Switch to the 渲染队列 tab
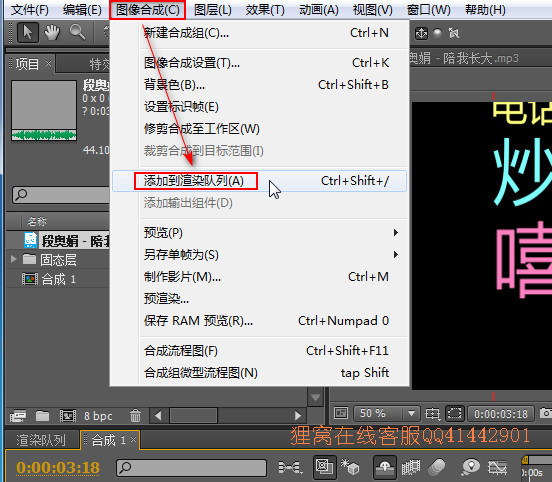Viewport: 552px width, 482px height. (x=41, y=440)
